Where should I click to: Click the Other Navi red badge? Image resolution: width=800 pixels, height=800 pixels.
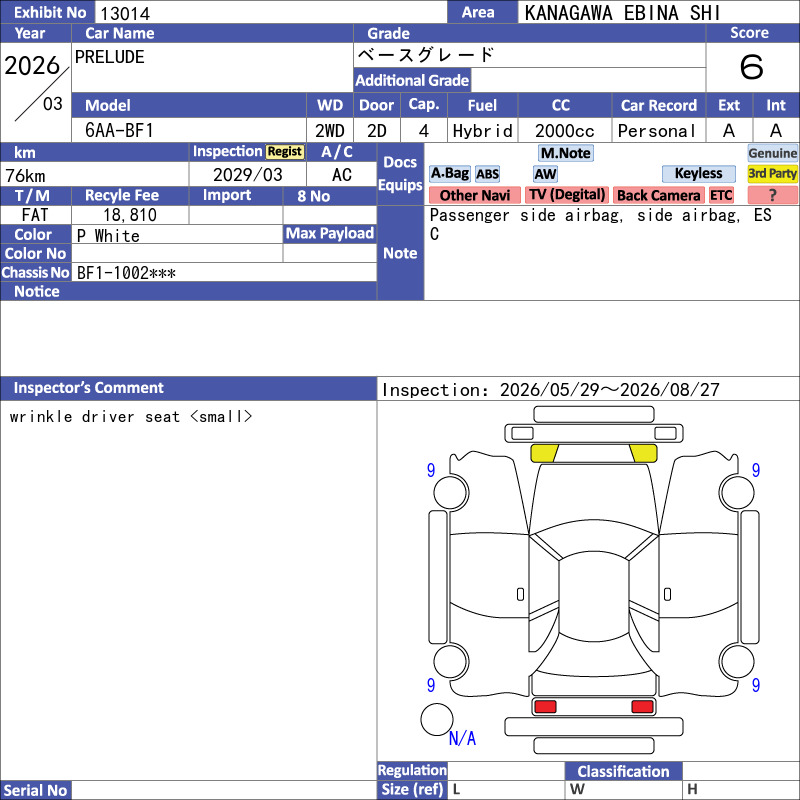tap(474, 195)
